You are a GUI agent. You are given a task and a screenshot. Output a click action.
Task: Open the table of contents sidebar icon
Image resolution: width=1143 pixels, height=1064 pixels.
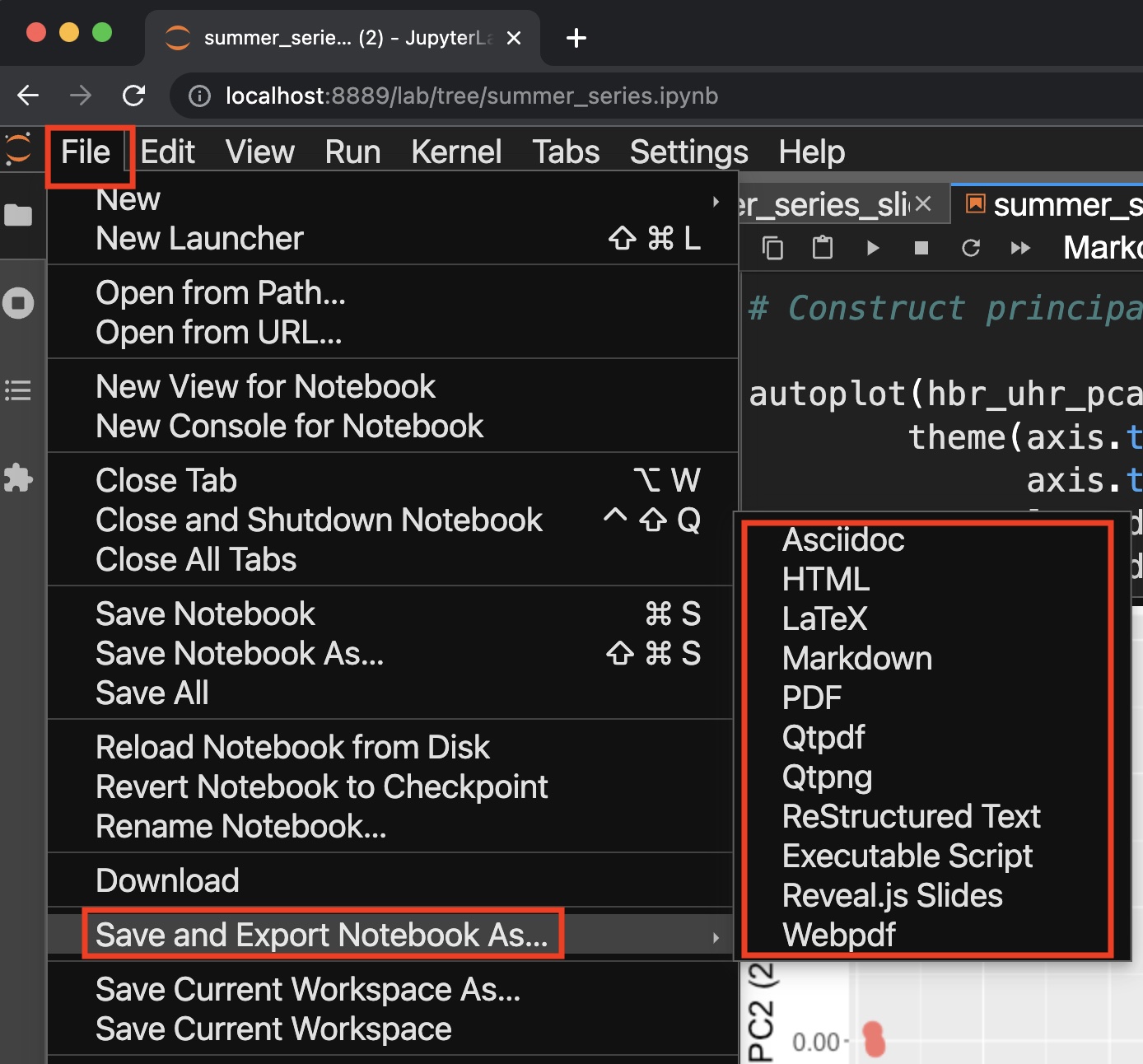click(18, 390)
